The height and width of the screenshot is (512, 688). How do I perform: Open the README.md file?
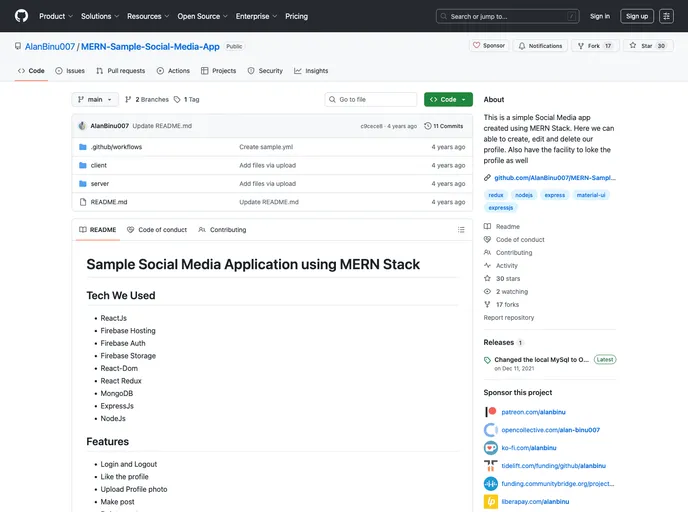tap(109, 202)
